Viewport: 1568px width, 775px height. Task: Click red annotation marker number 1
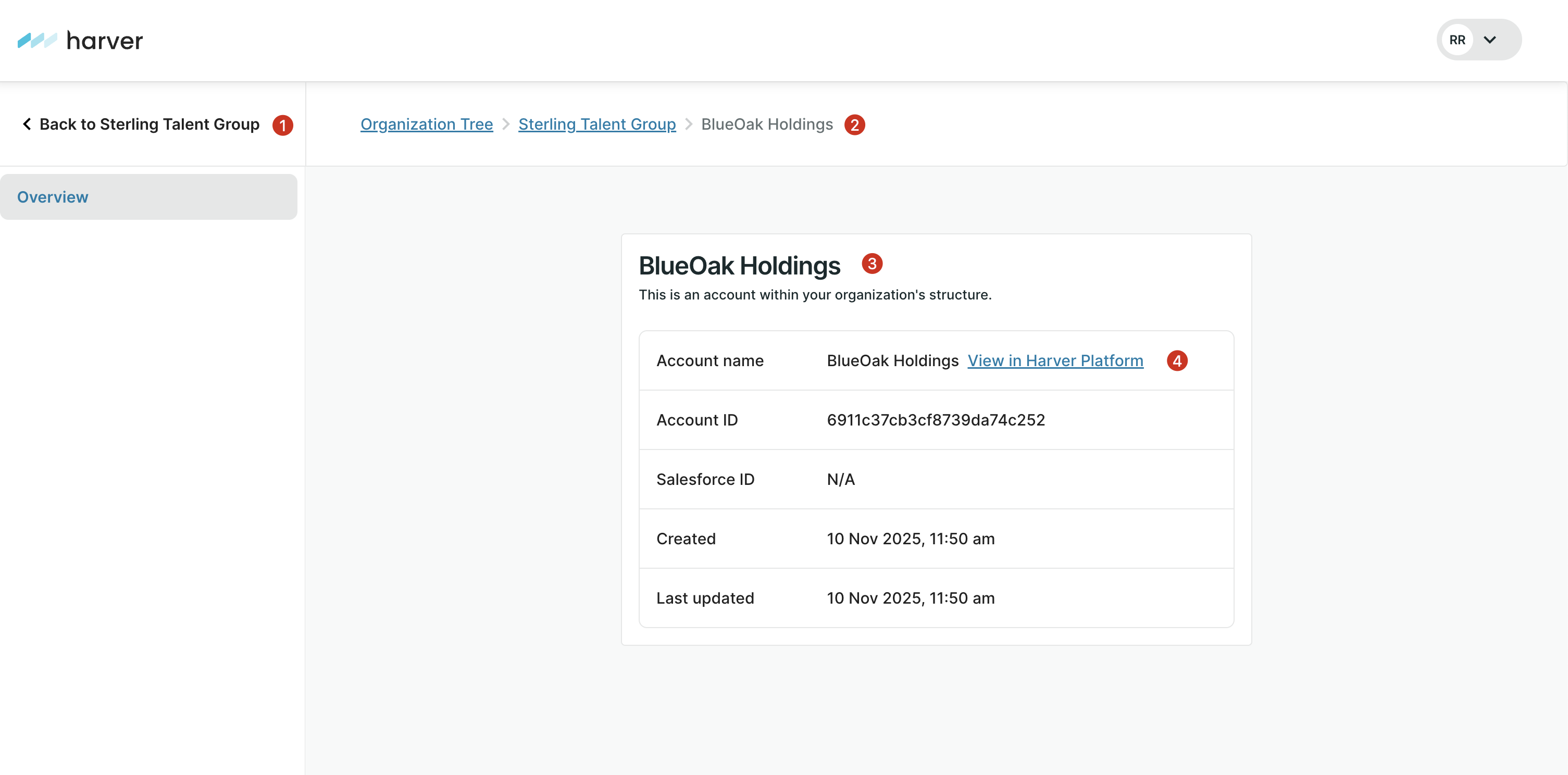click(x=282, y=126)
